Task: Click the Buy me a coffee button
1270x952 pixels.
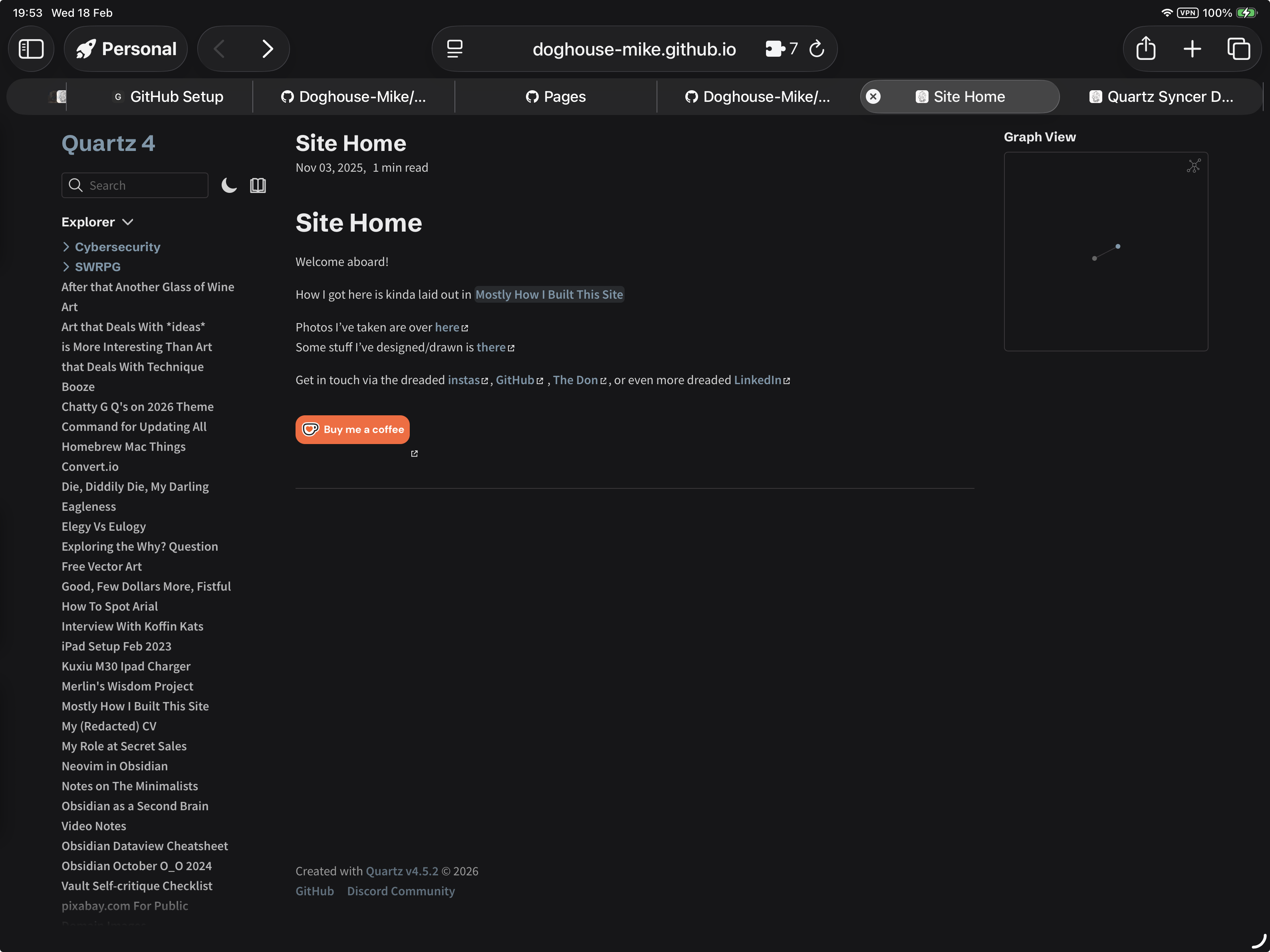Action: pos(352,430)
